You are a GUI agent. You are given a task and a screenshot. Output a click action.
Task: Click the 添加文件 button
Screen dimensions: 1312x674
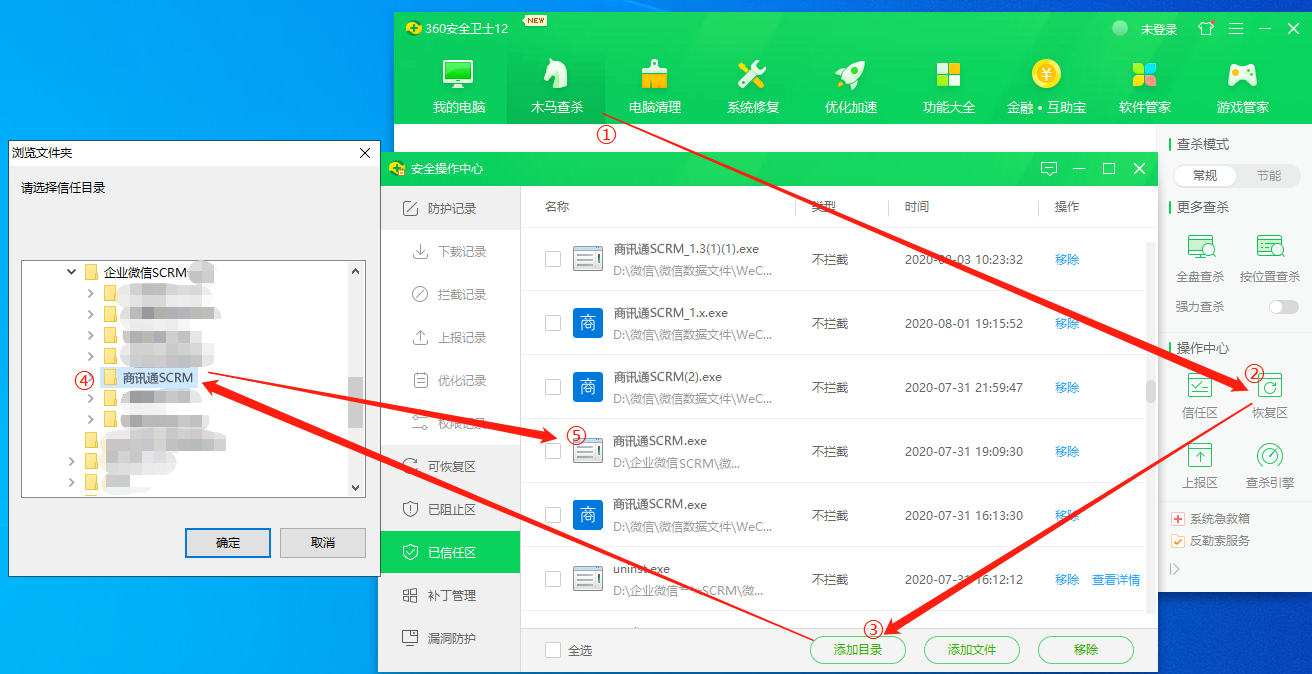point(972,650)
